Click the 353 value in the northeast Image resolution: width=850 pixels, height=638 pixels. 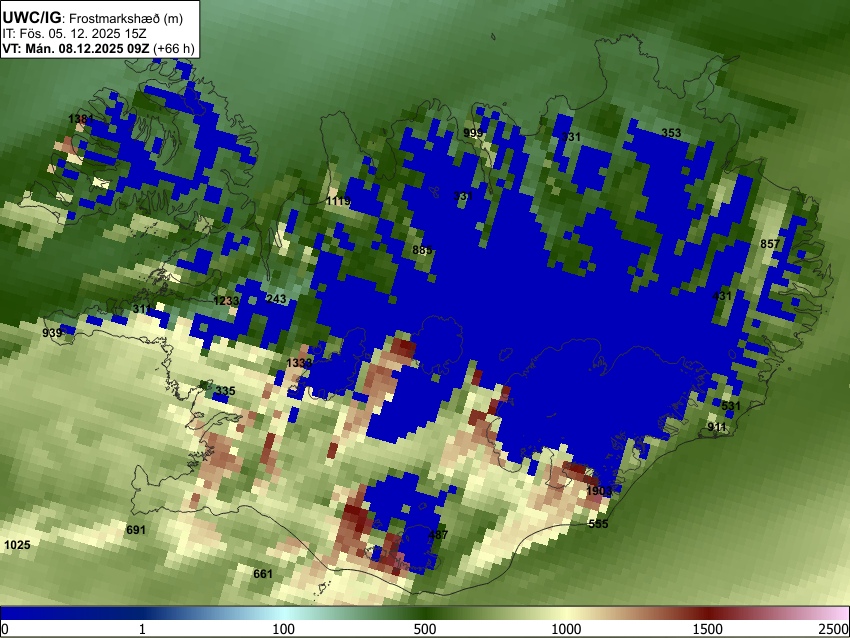pos(671,133)
